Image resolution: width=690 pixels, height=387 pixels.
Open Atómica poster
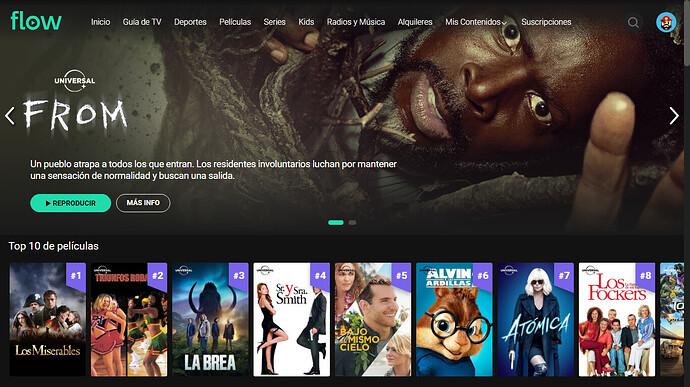tap(536, 320)
